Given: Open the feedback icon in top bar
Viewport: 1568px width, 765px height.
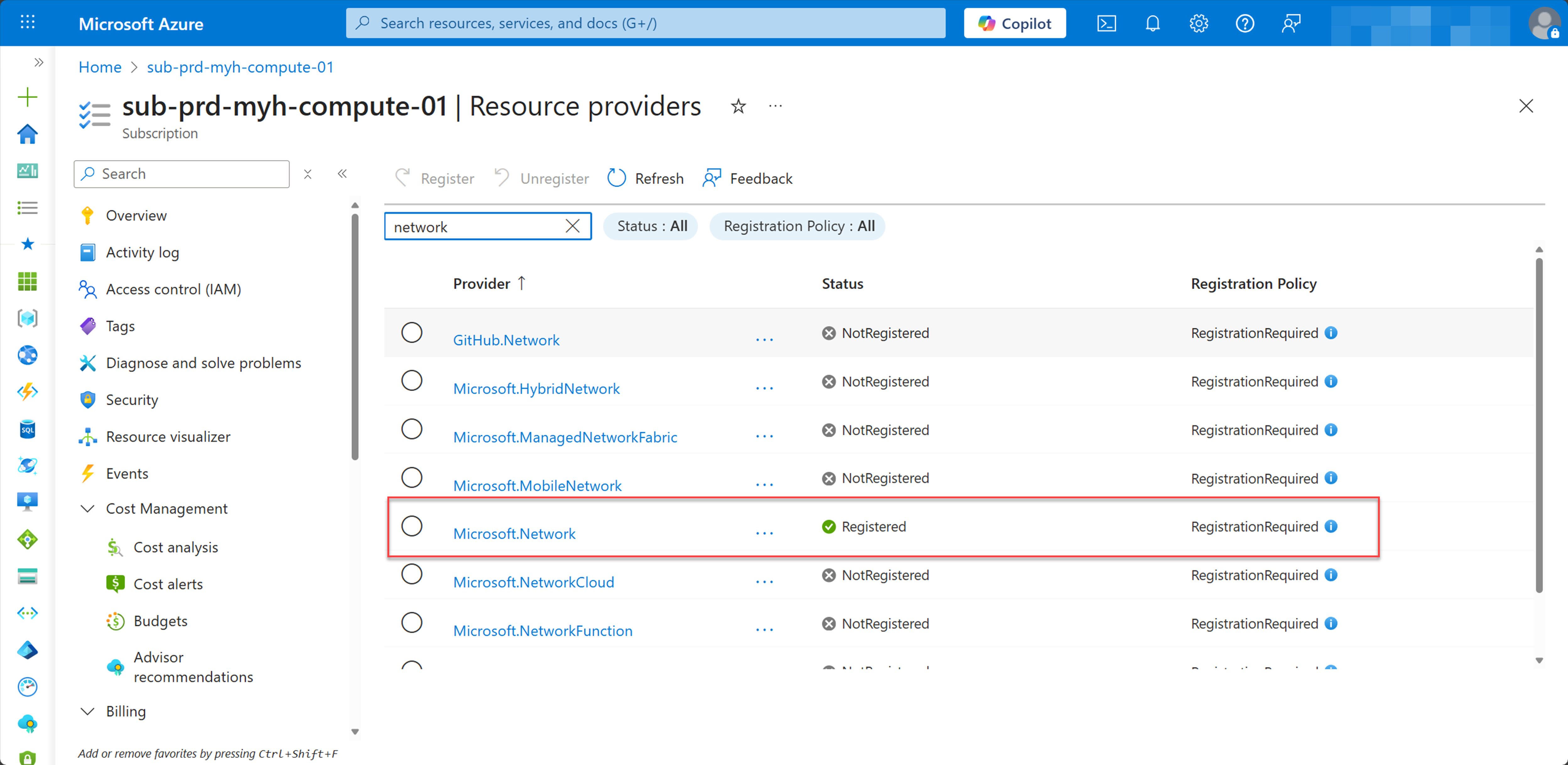Looking at the screenshot, I should (1291, 23).
